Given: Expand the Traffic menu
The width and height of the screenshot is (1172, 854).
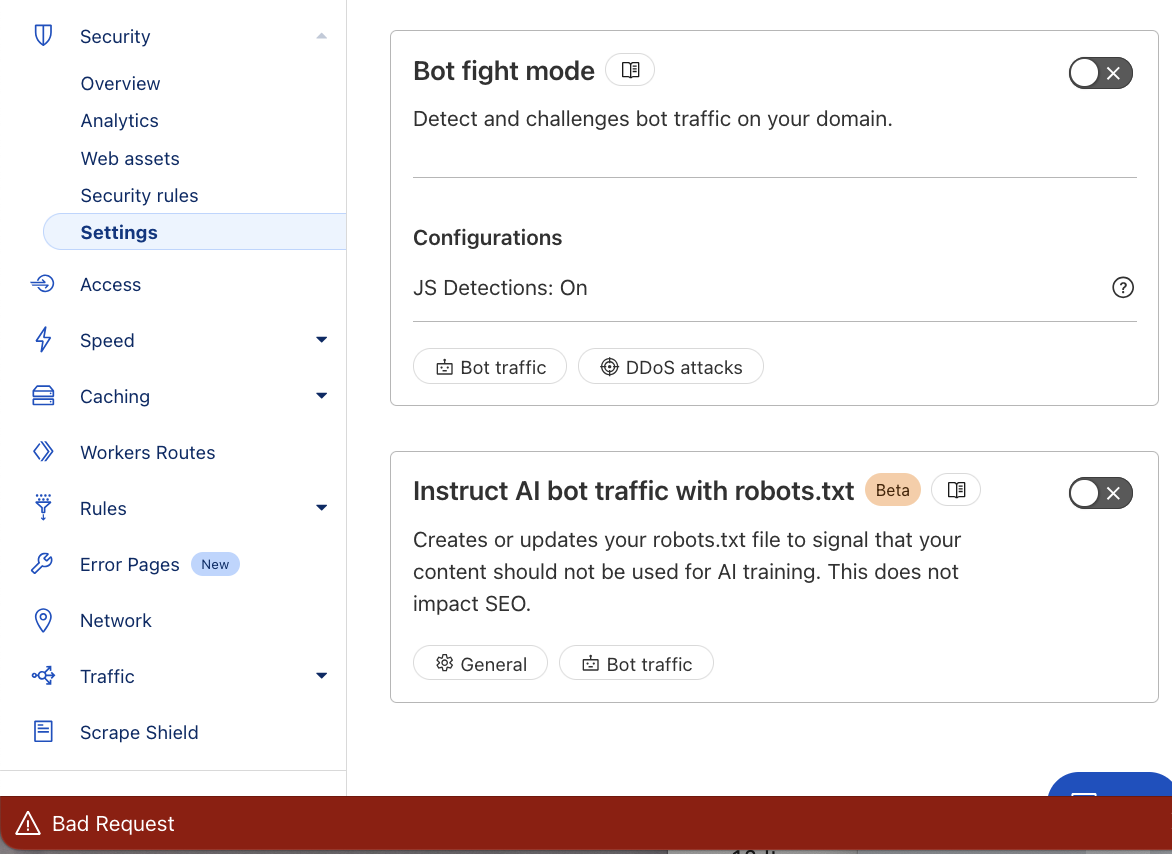Looking at the screenshot, I should tap(321, 675).
